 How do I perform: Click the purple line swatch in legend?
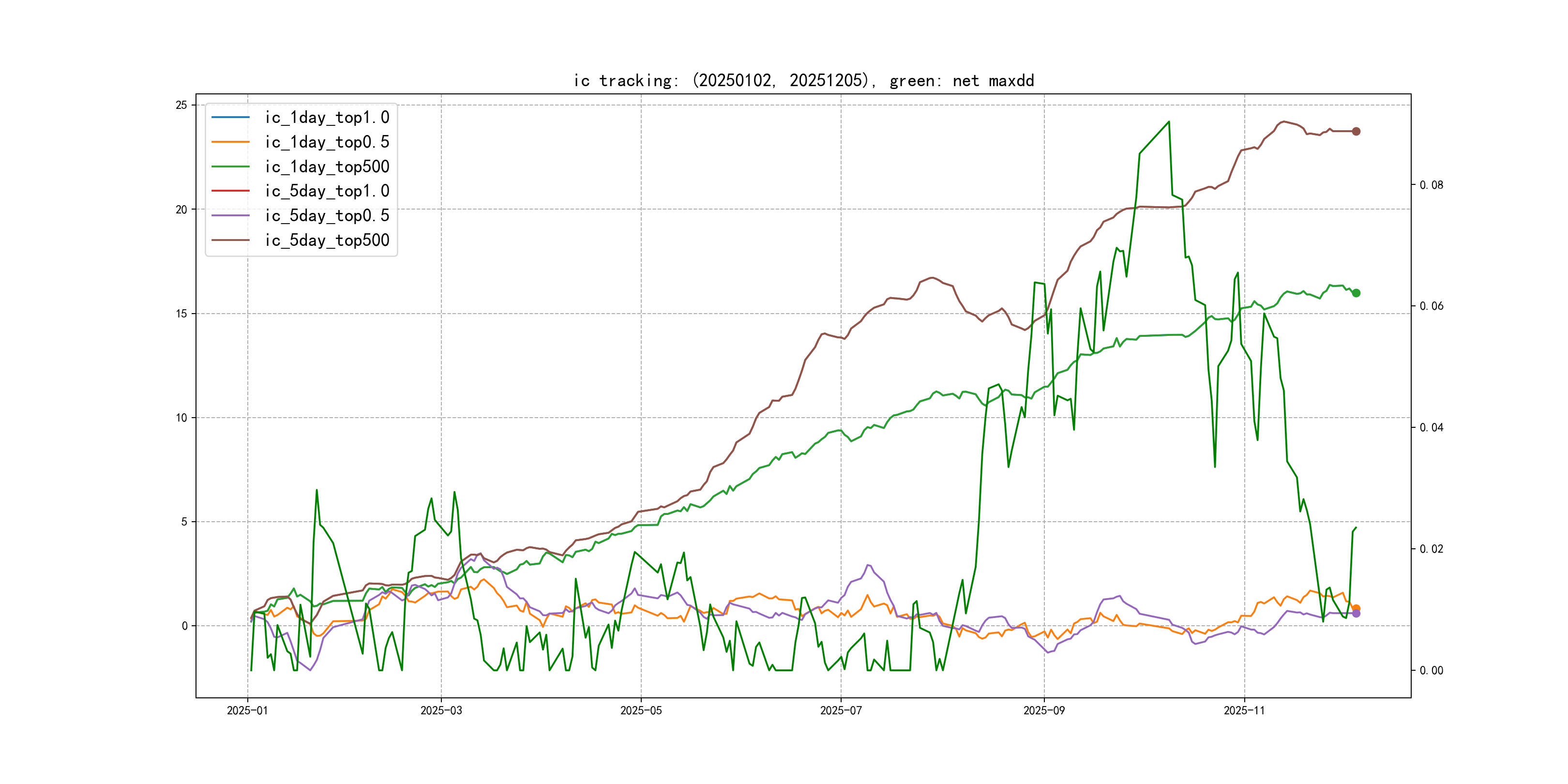231,215
